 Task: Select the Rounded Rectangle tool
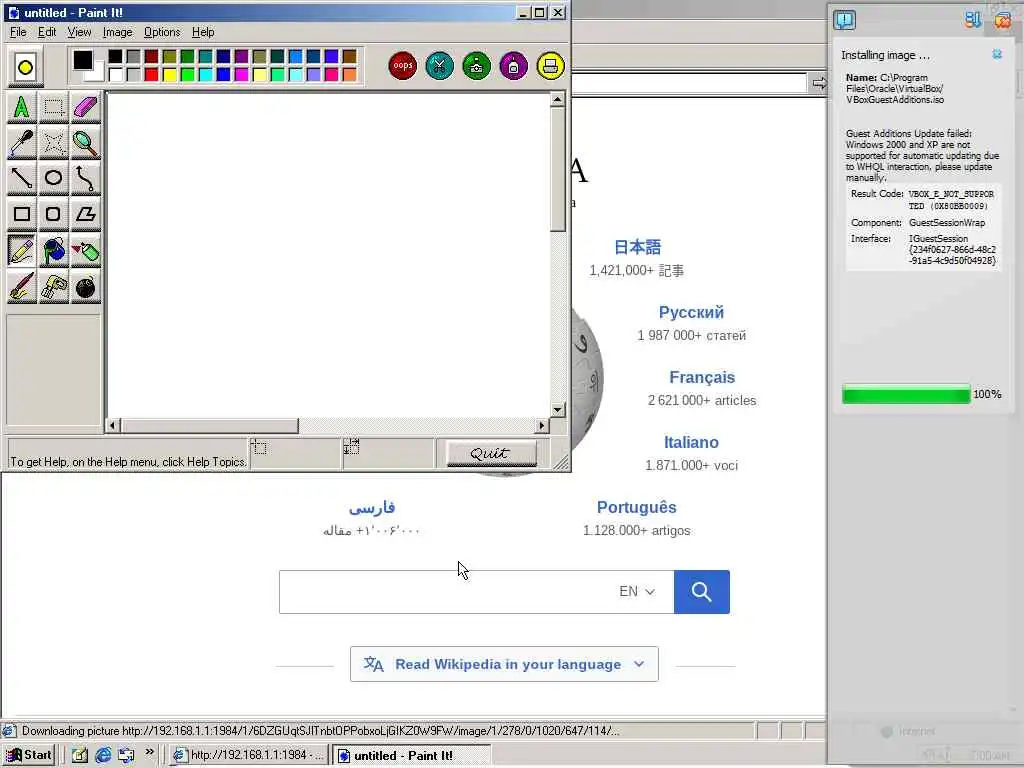point(54,214)
